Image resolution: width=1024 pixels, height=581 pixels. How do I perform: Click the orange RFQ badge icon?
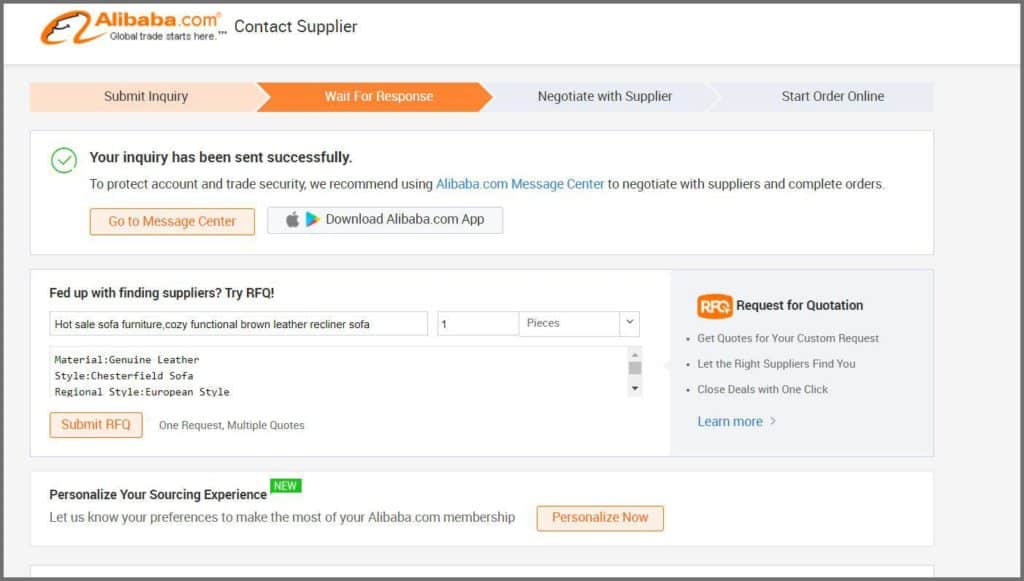pyautogui.click(x=714, y=306)
